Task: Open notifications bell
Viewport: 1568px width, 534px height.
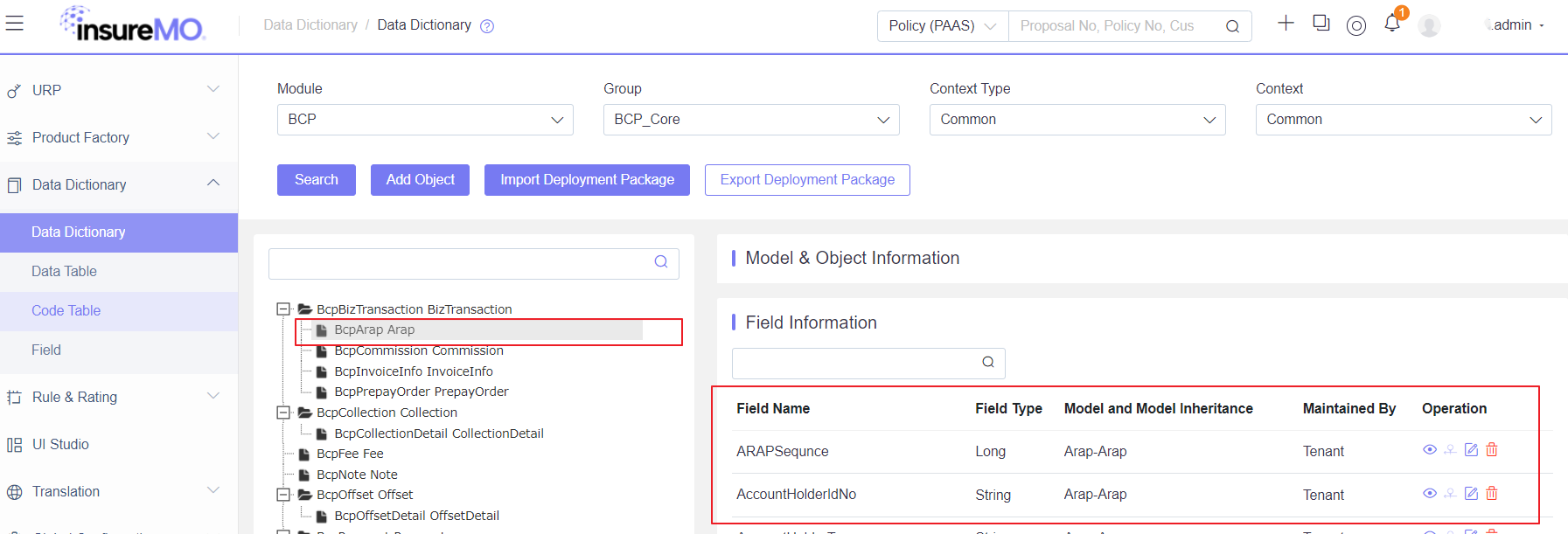Action: [x=1392, y=24]
